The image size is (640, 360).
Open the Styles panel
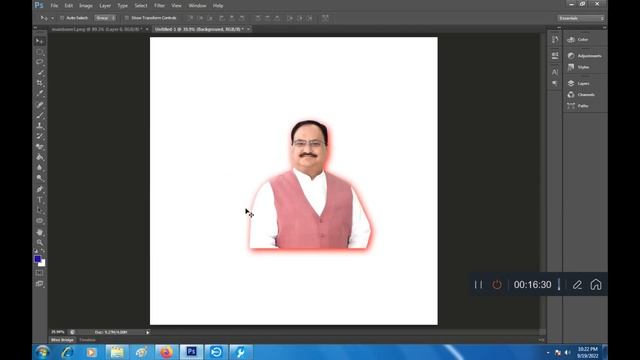579,67
